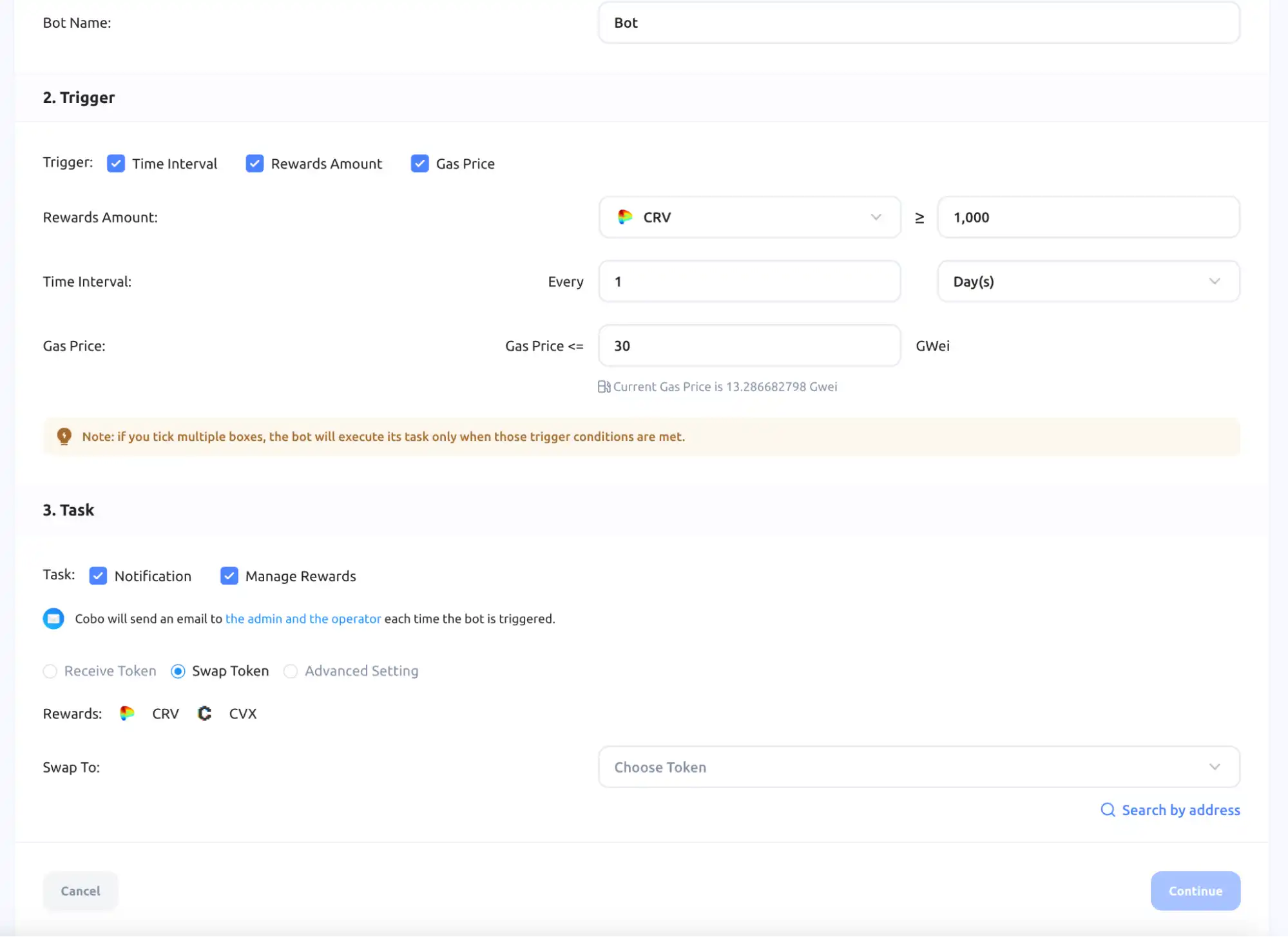
Task: Click the Continue button
Action: pos(1195,891)
